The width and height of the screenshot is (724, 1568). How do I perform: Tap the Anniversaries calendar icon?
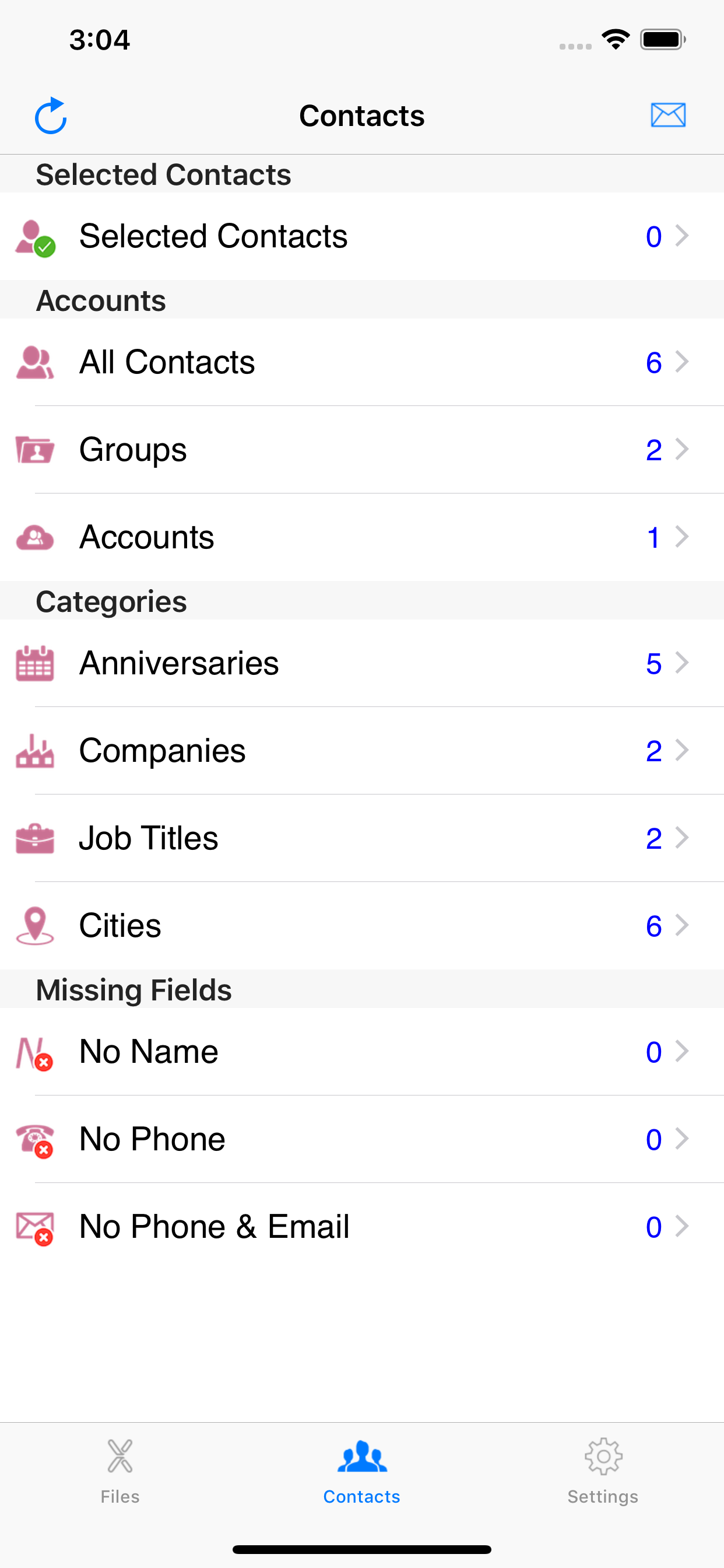click(34, 663)
